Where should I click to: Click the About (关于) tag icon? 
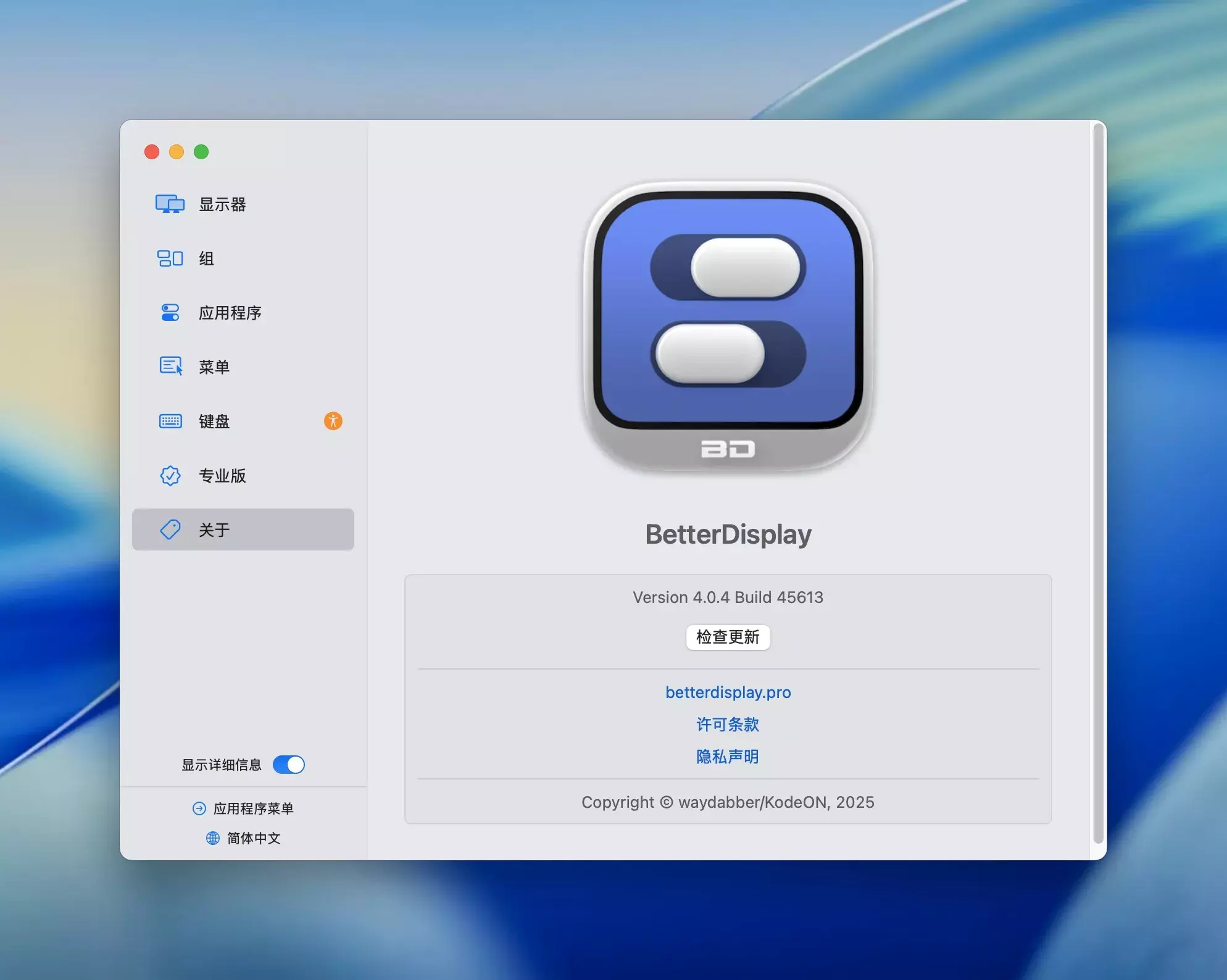[170, 529]
